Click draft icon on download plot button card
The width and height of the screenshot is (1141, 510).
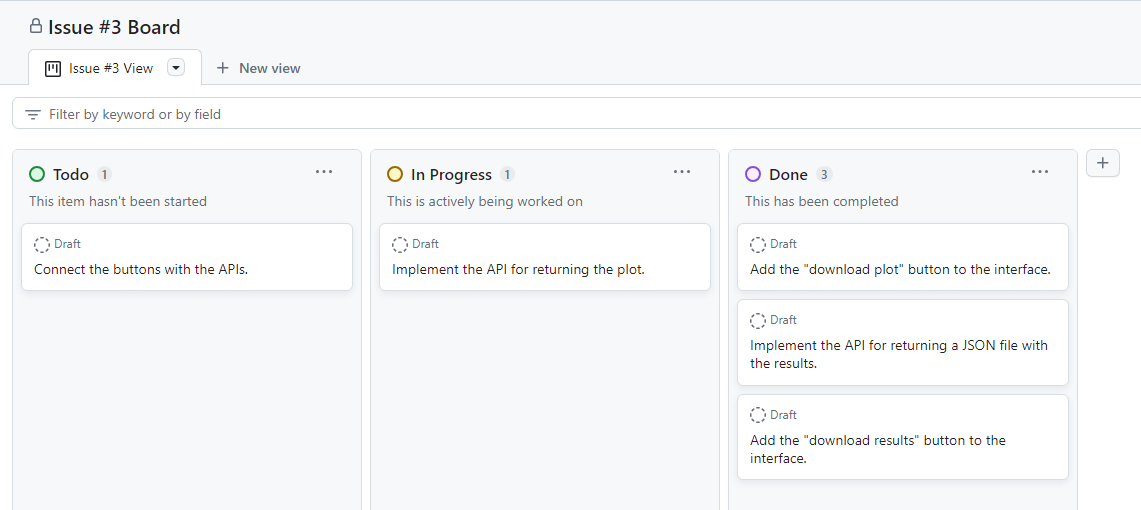(x=758, y=244)
